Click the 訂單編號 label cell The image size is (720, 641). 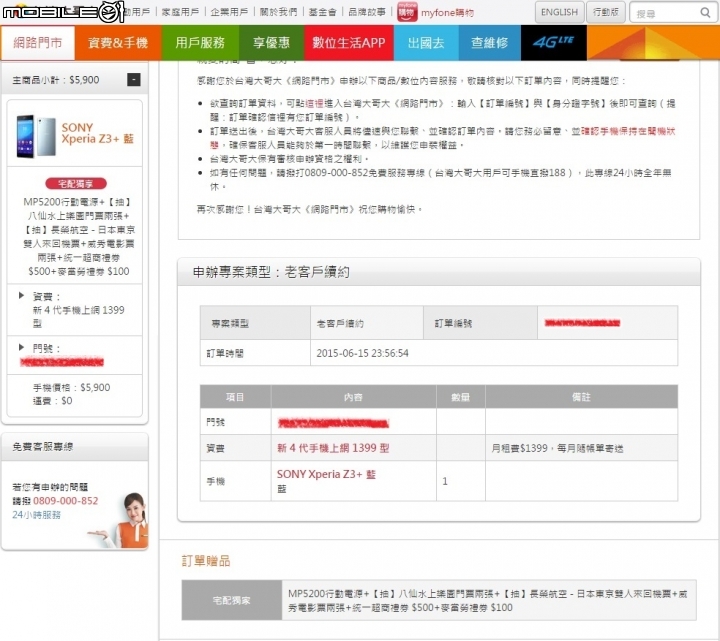point(480,323)
